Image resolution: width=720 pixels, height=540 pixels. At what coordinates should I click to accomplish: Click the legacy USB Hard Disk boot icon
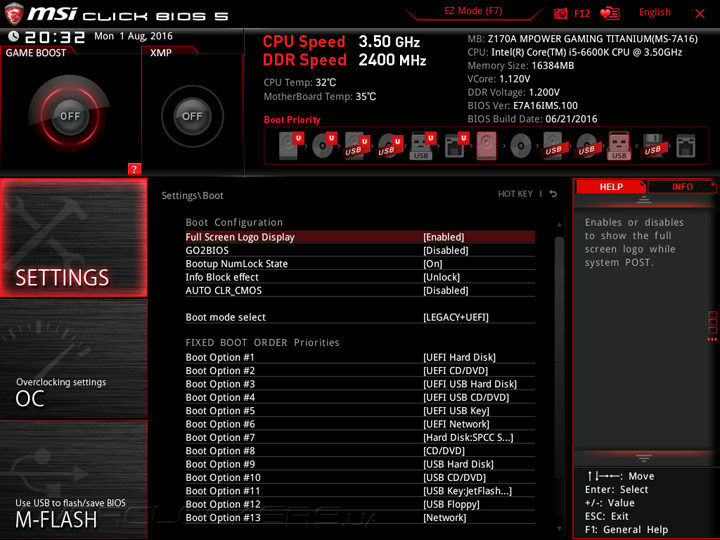553,146
